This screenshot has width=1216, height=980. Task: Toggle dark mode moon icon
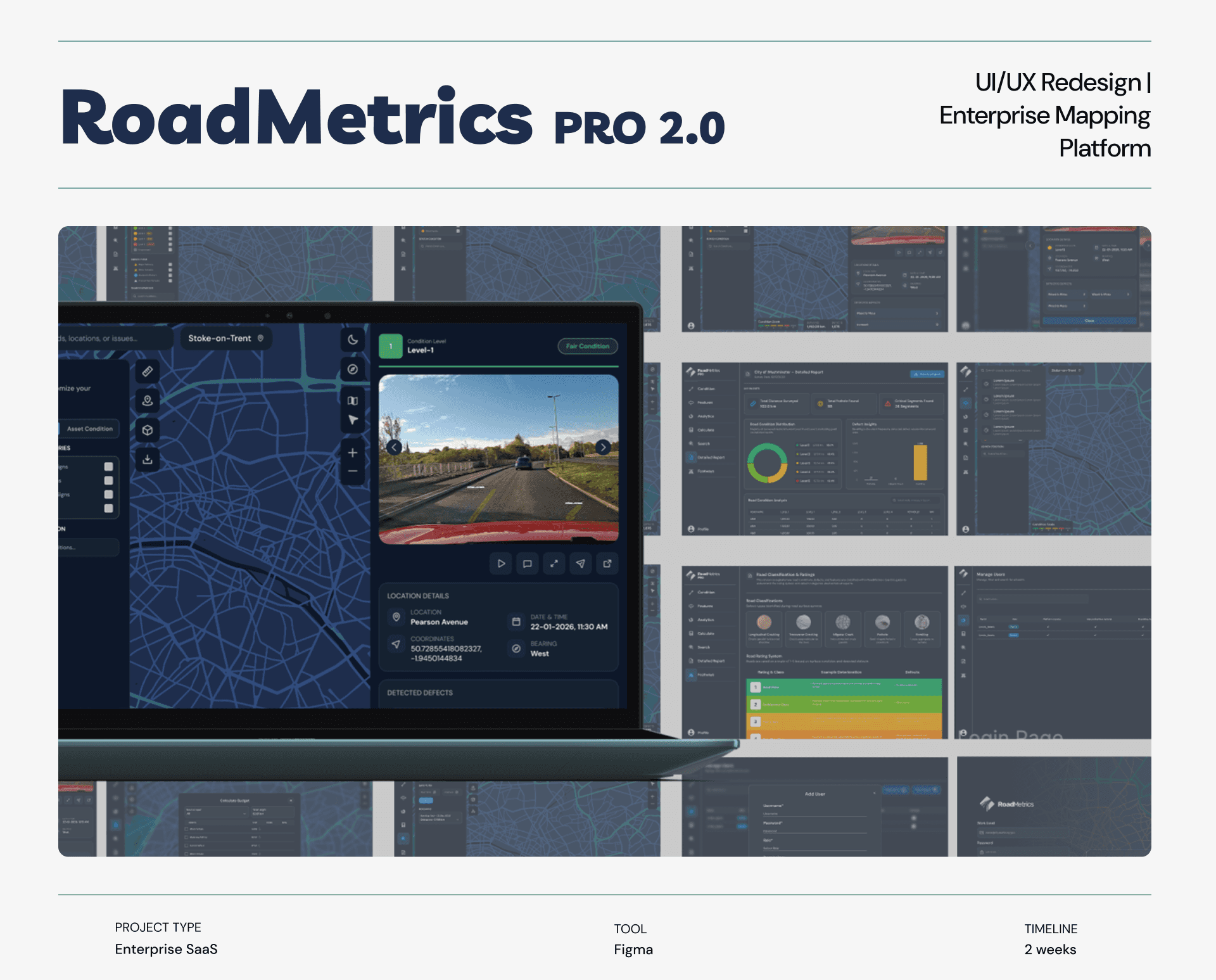353,340
